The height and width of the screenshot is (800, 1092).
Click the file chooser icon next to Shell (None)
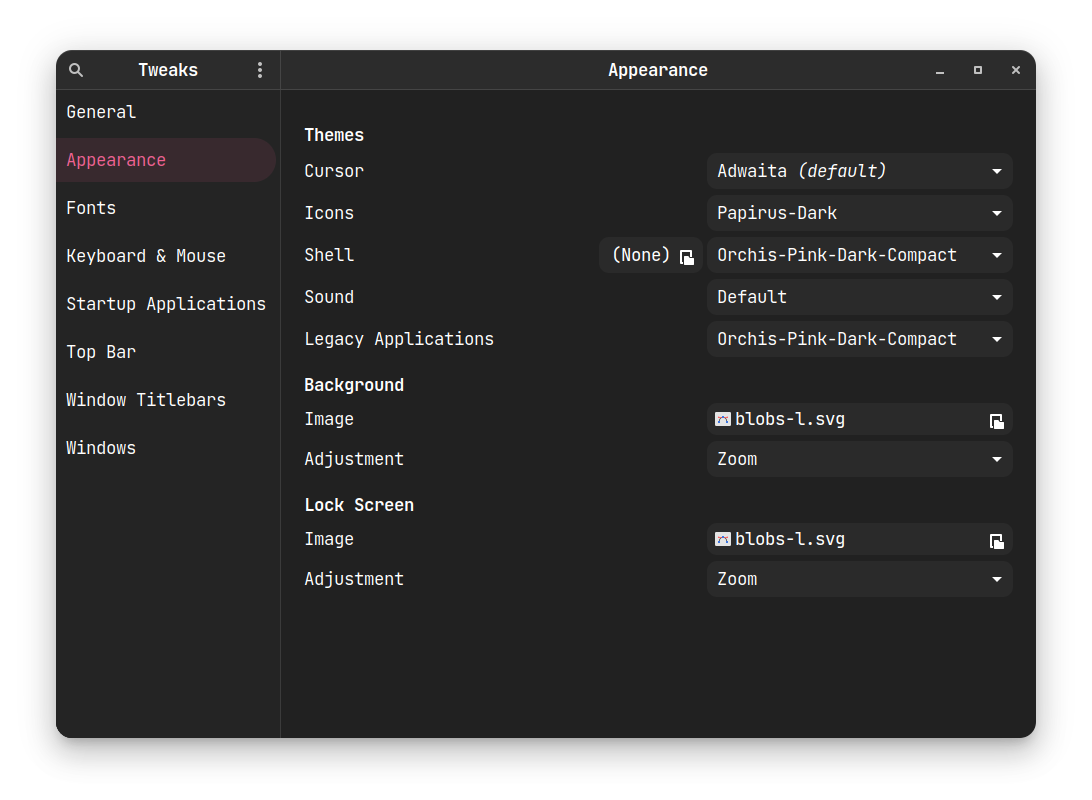click(687, 256)
